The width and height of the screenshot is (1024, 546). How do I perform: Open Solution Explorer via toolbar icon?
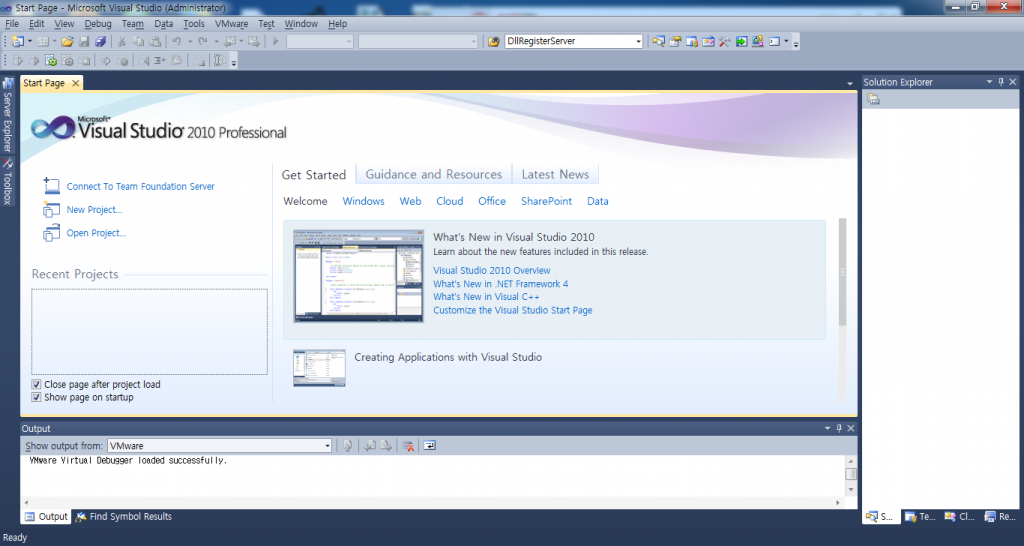click(659, 41)
